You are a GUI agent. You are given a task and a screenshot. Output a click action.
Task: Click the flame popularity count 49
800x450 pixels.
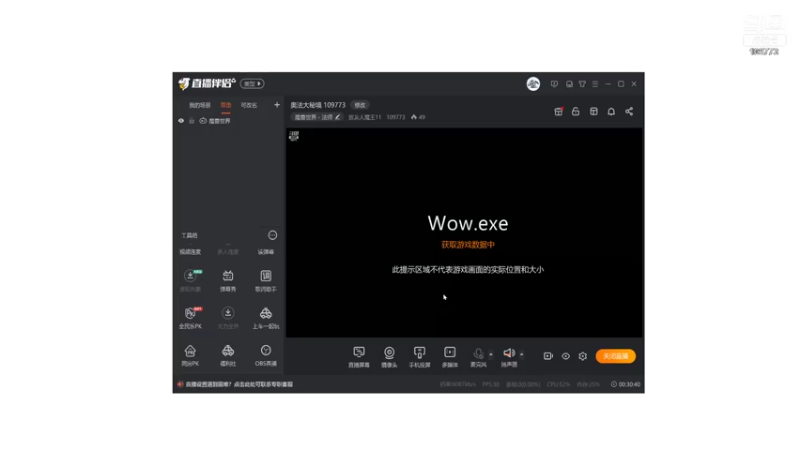pyautogui.click(x=418, y=117)
